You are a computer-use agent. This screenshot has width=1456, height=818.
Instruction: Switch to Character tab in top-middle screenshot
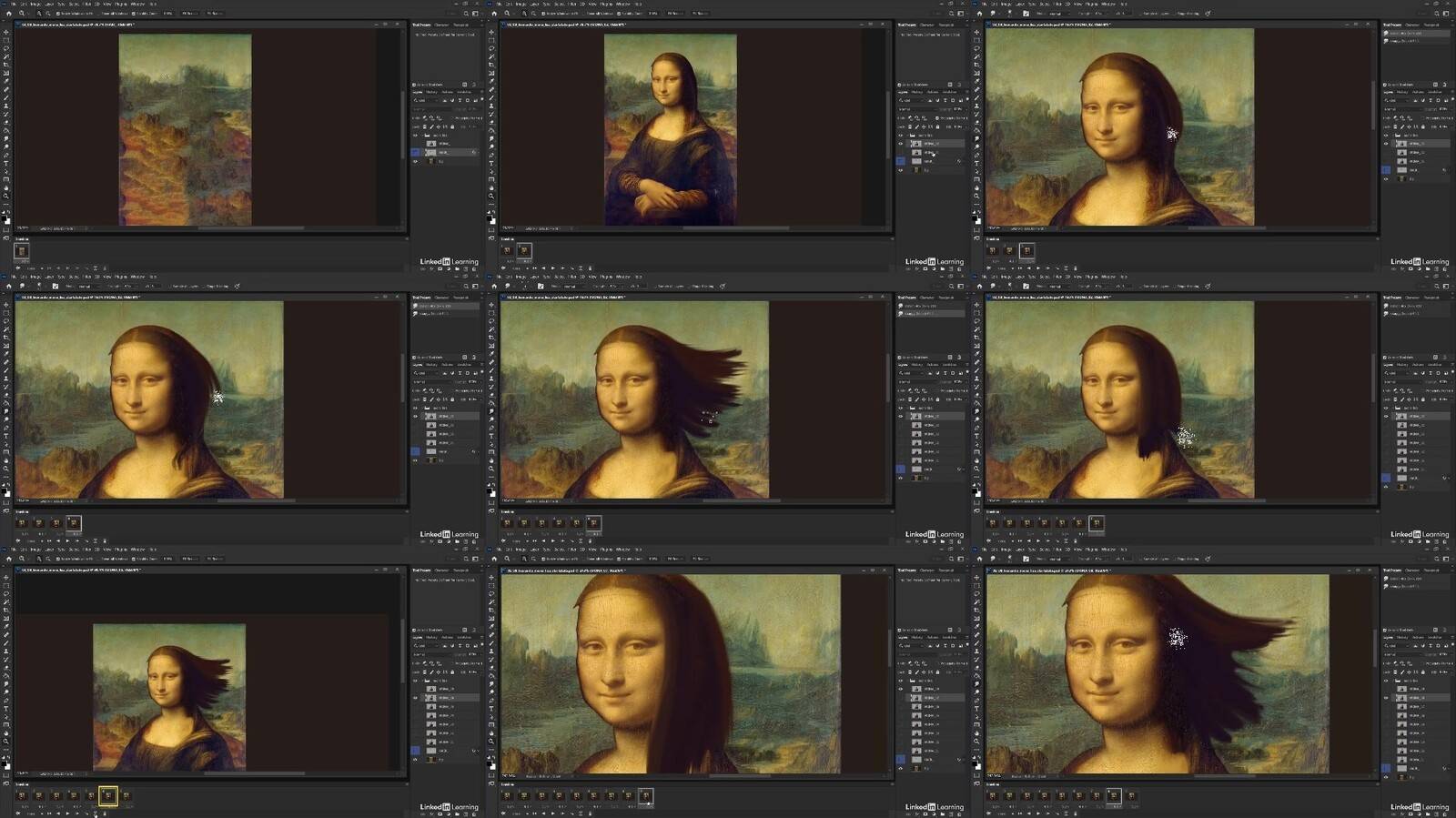click(926, 25)
